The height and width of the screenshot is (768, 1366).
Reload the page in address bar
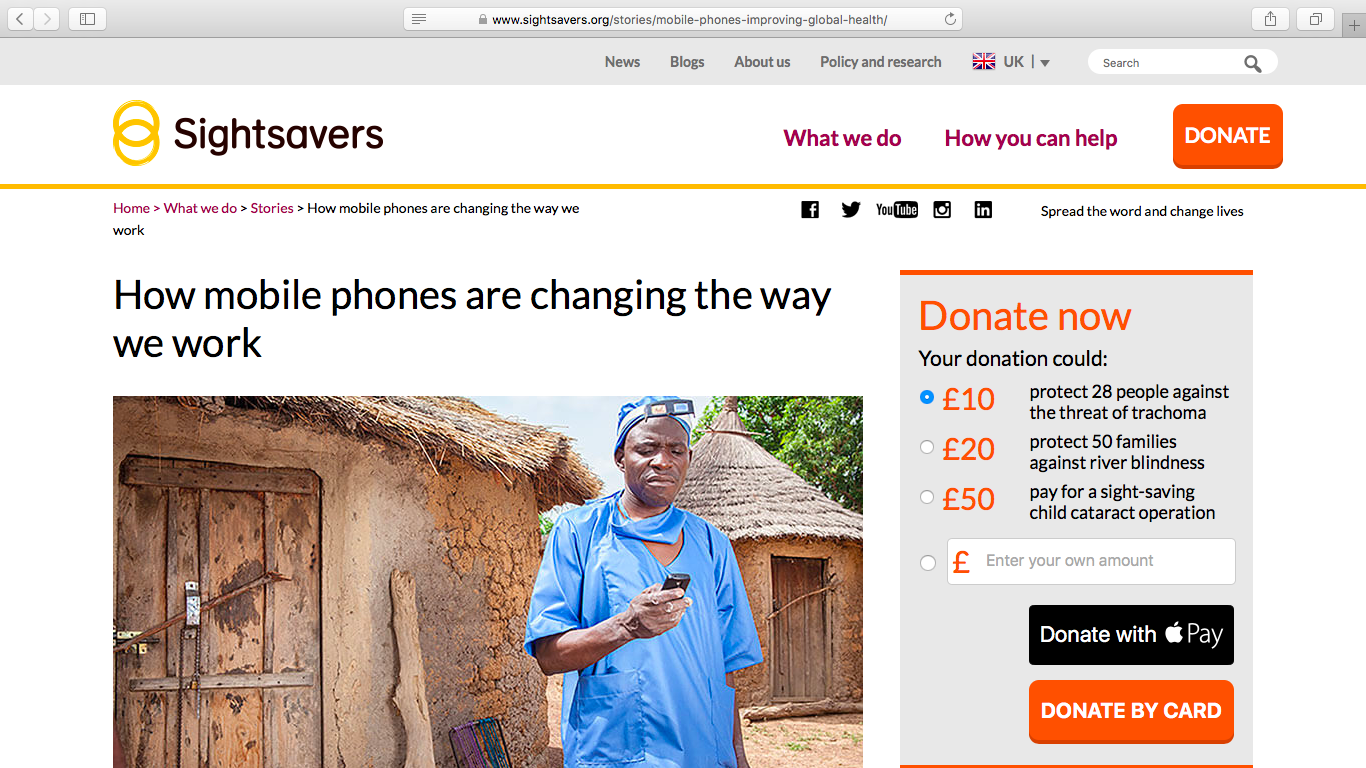point(950,19)
